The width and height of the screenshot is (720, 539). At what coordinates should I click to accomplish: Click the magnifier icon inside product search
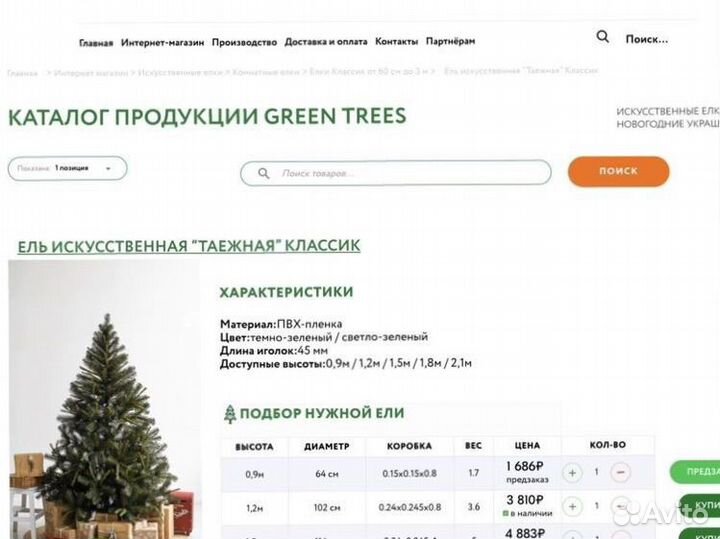pyautogui.click(x=264, y=173)
